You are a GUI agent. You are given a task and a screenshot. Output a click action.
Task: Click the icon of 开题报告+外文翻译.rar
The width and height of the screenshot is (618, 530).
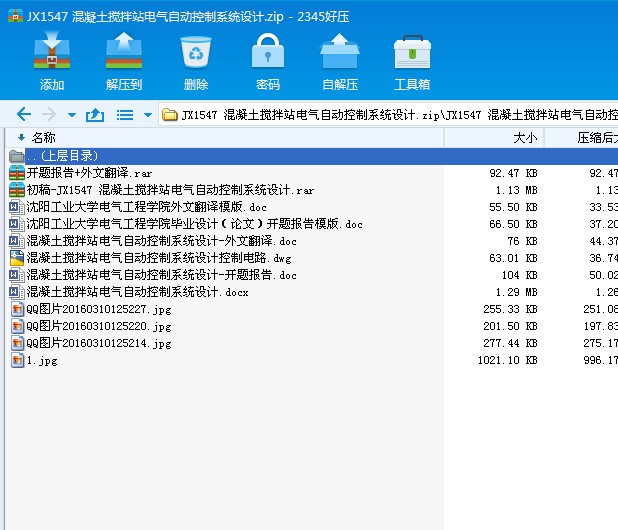click(17, 173)
